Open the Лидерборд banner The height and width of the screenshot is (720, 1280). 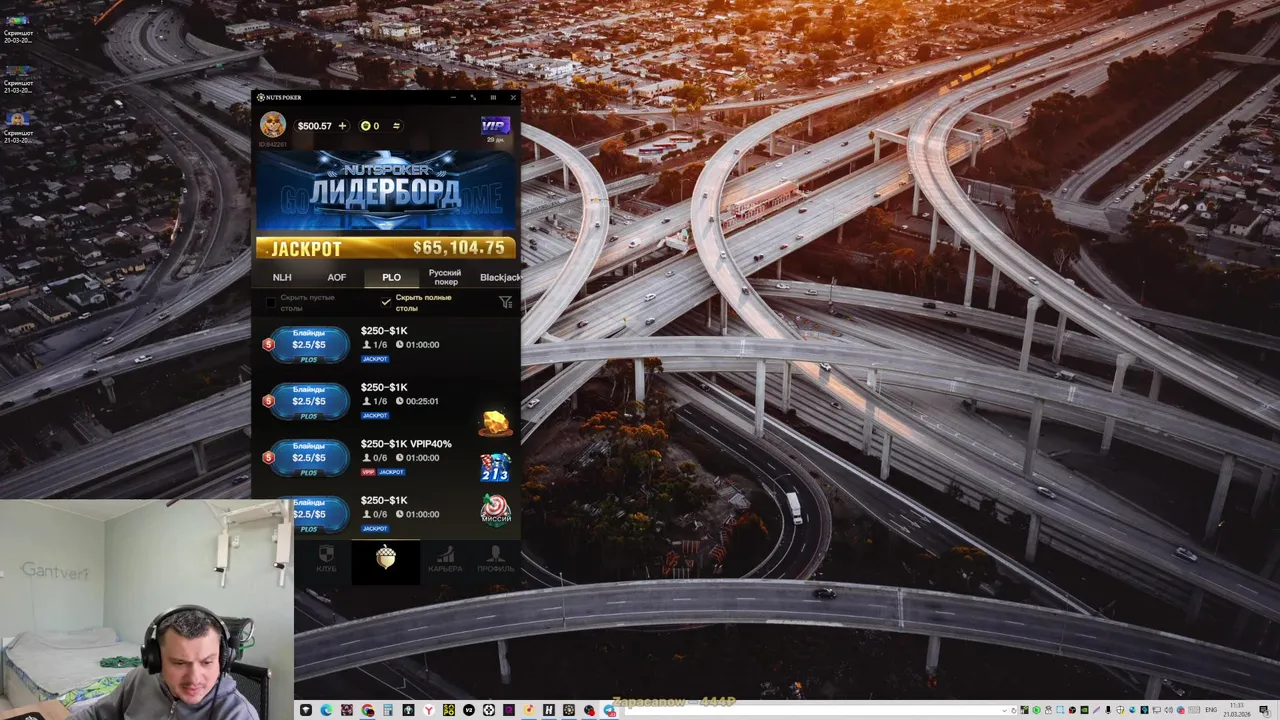click(386, 192)
